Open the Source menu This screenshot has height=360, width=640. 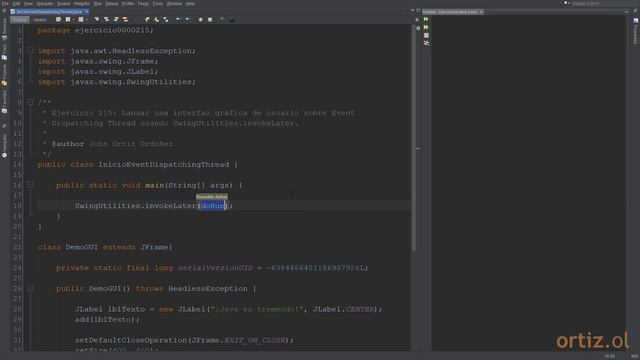pyautogui.click(x=64, y=3)
